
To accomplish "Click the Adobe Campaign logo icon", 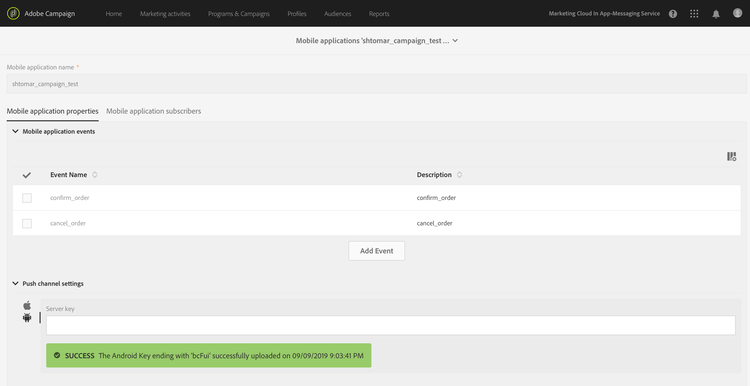I will (x=13, y=13).
